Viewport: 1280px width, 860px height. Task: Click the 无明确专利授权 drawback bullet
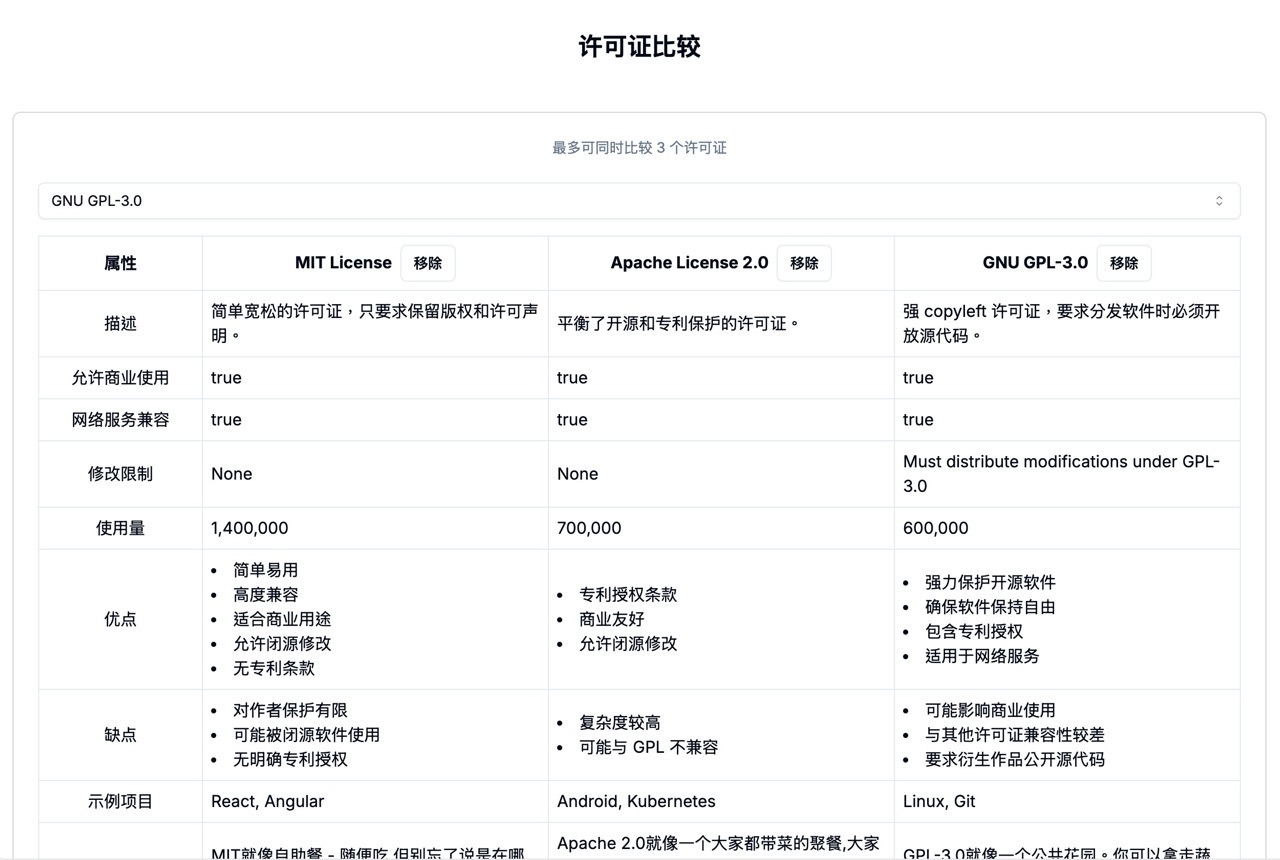pyautogui.click(x=290, y=760)
